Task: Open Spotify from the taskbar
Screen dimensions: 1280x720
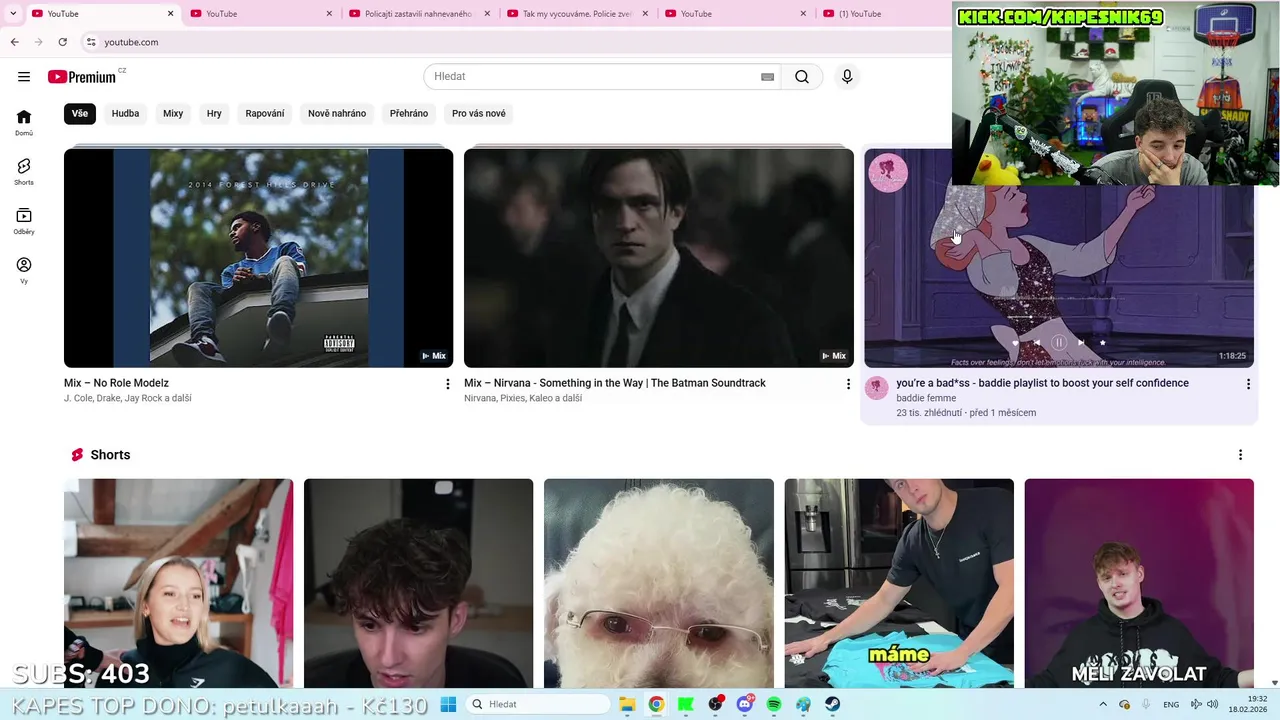Action: tap(774, 704)
